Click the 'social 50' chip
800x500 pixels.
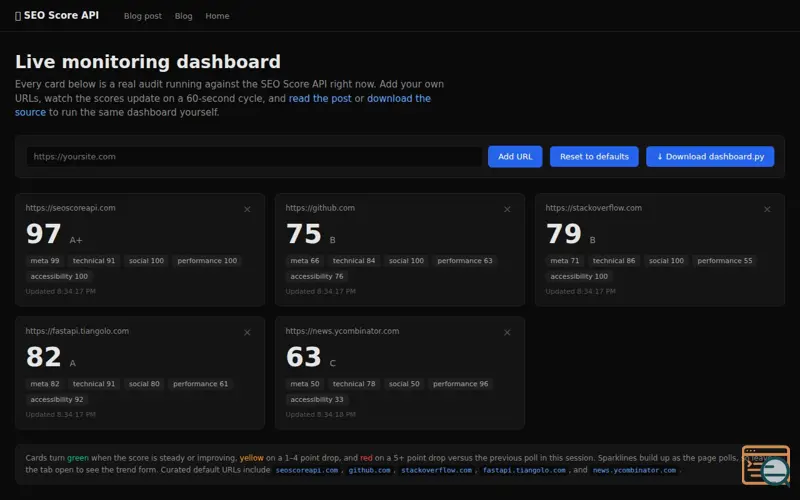(404, 384)
